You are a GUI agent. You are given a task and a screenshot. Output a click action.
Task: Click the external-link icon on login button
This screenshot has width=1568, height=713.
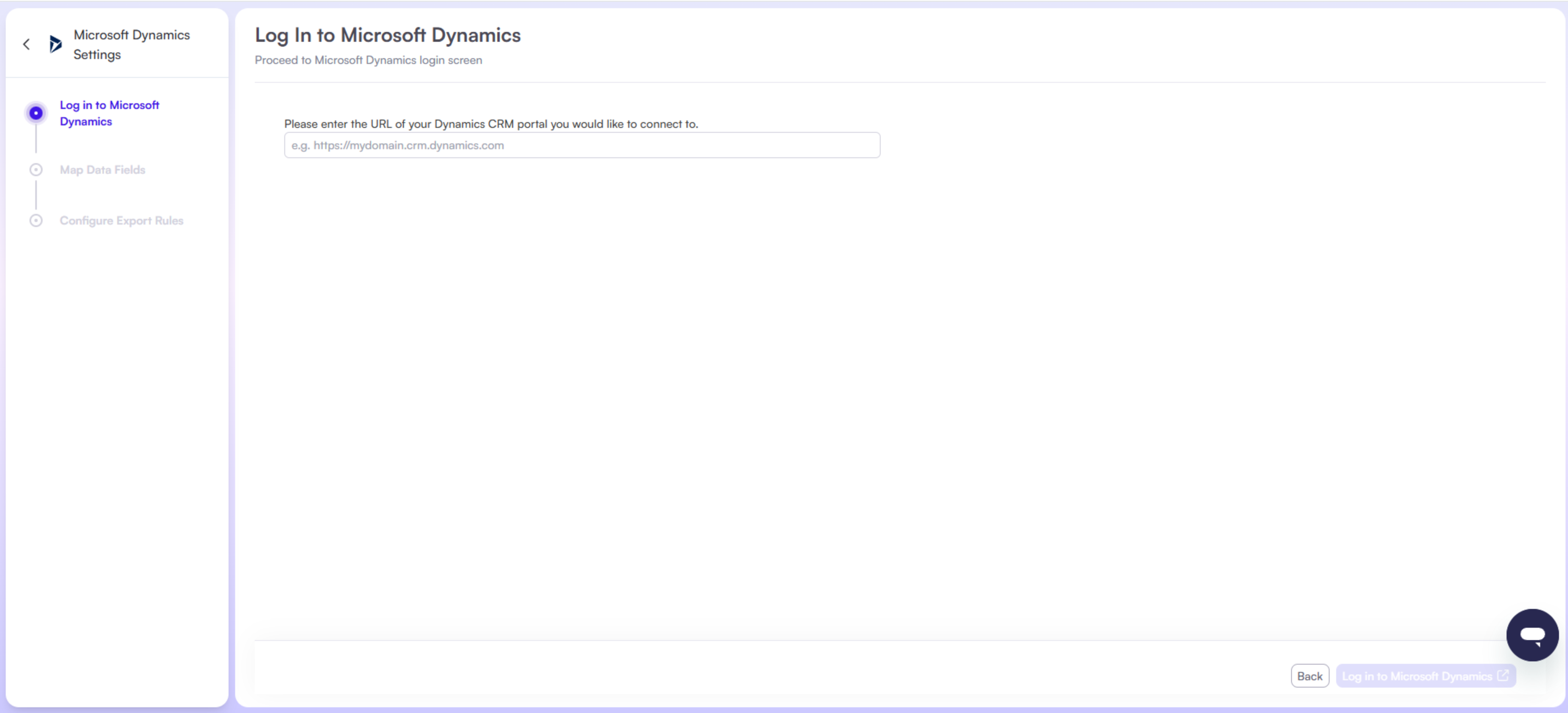[1503, 675]
